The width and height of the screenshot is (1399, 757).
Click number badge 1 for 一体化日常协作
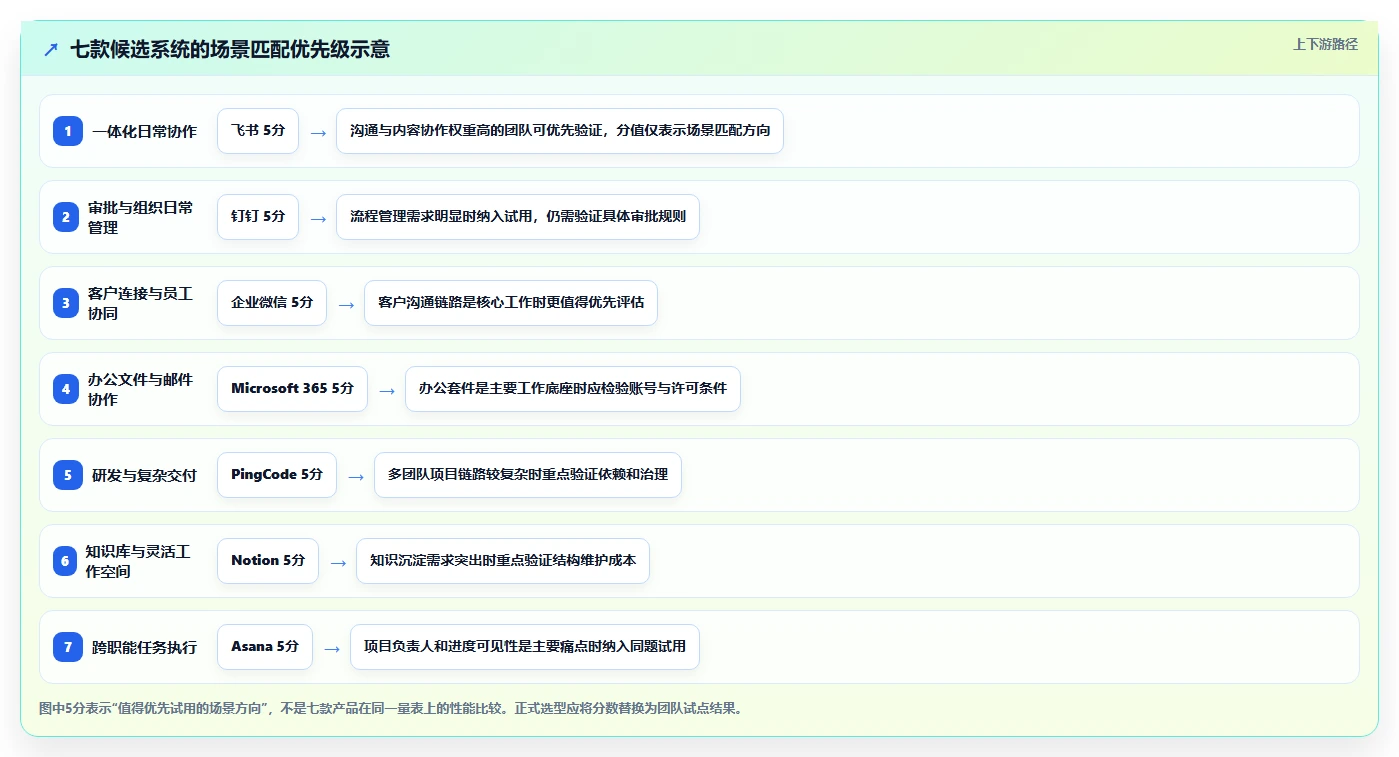click(68, 131)
